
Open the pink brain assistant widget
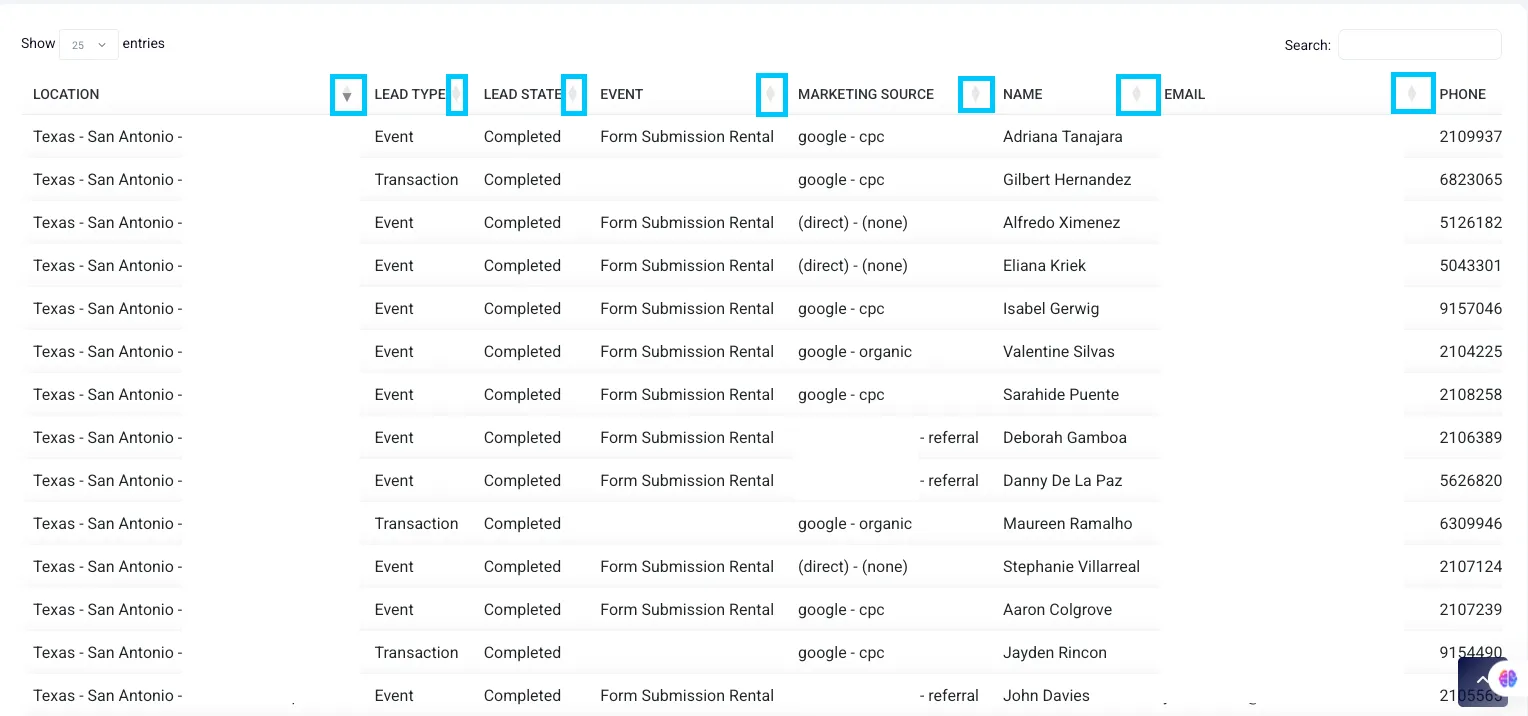pyautogui.click(x=1508, y=678)
